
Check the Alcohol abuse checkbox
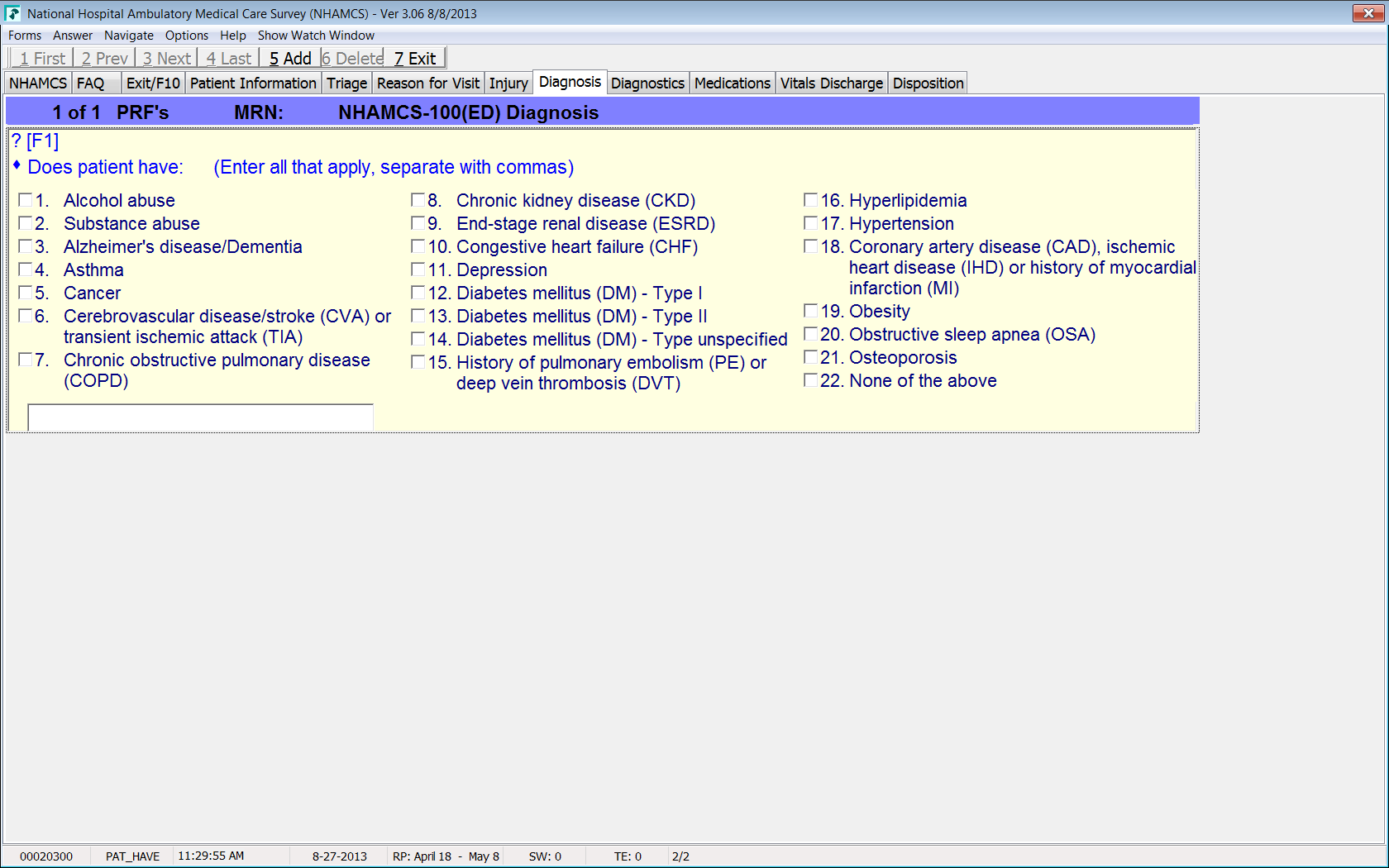(x=26, y=200)
